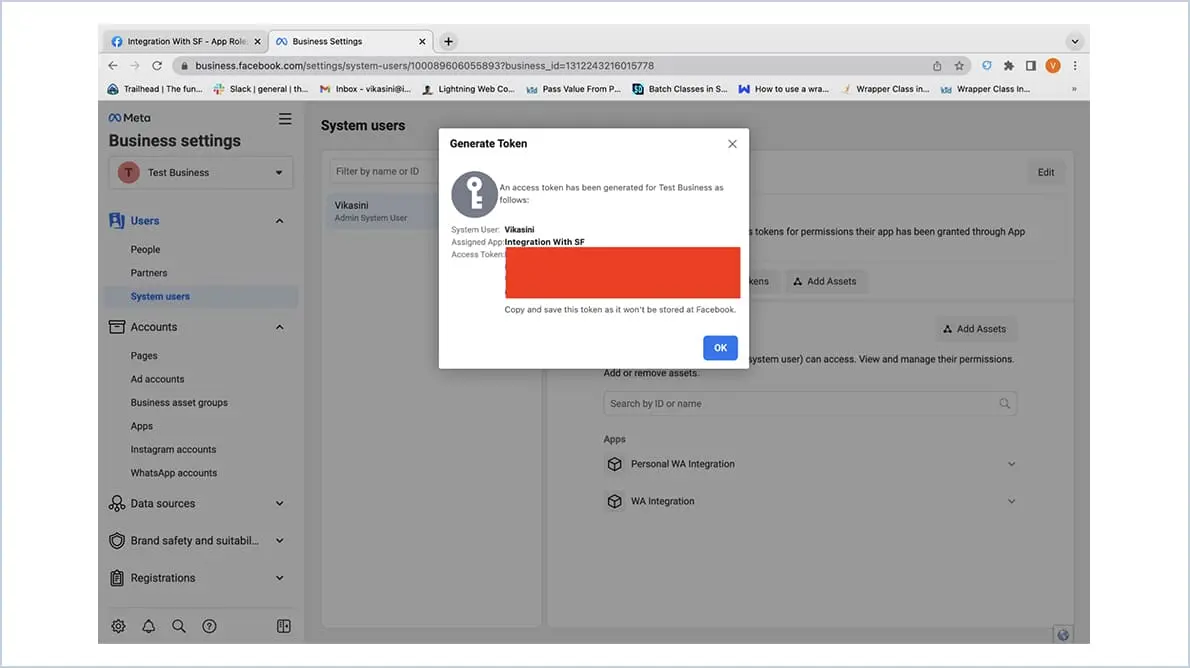Expand the Data sources section

(x=279, y=503)
